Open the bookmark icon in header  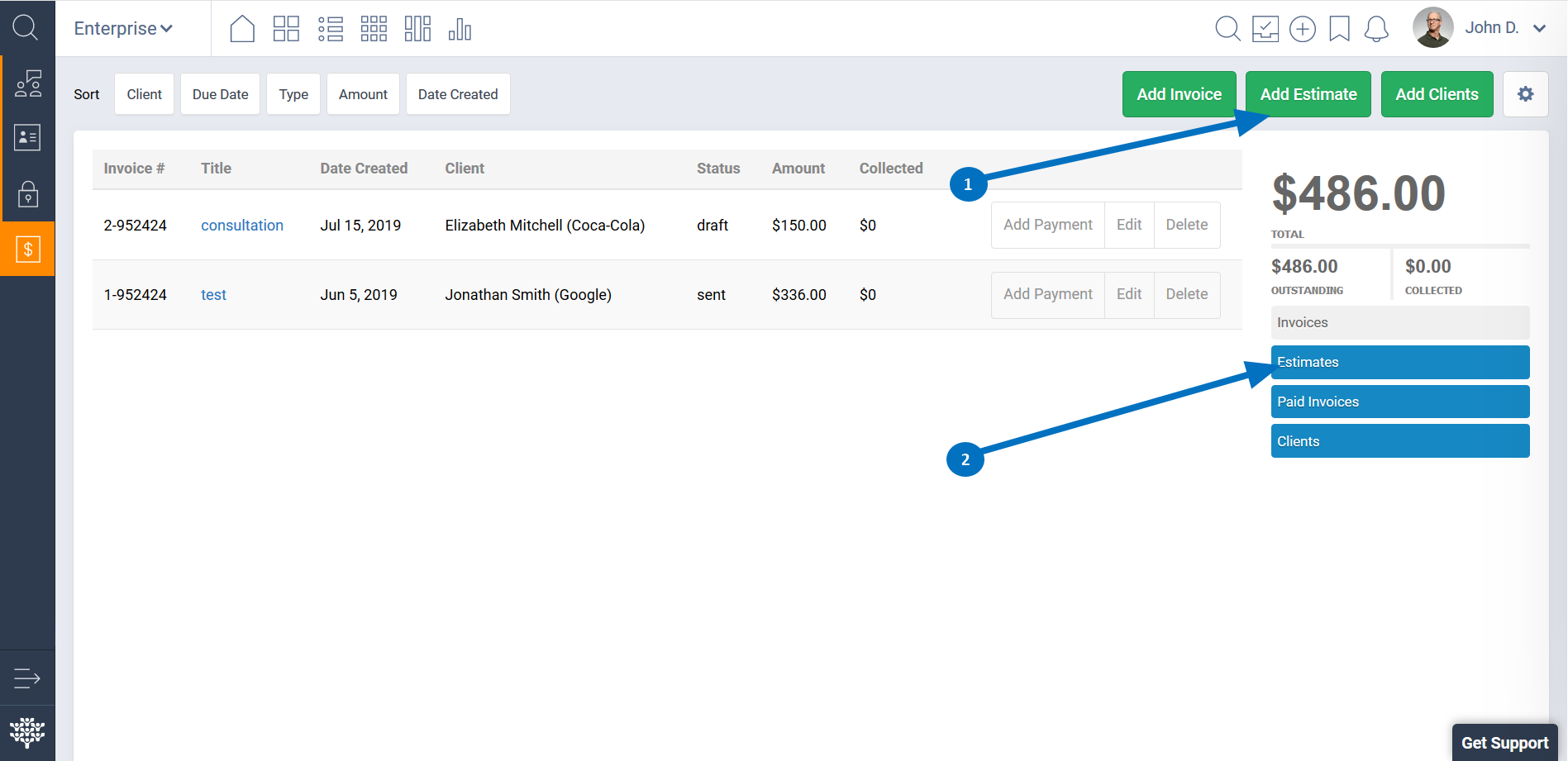pyautogui.click(x=1339, y=29)
